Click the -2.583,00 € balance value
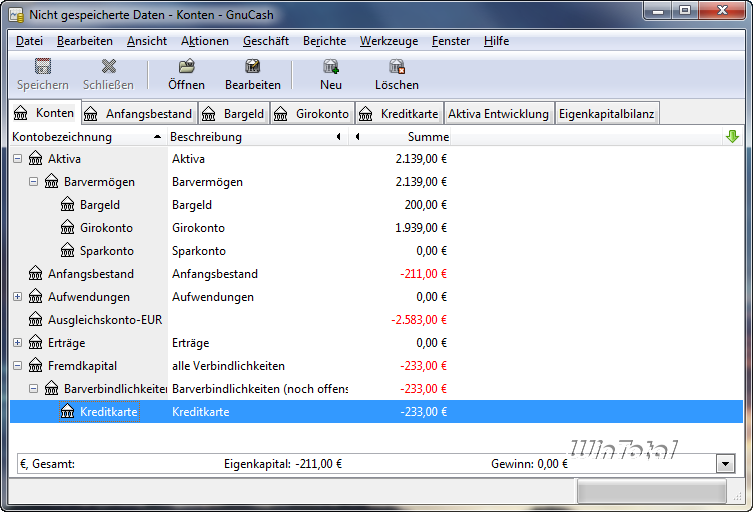 tap(419, 320)
